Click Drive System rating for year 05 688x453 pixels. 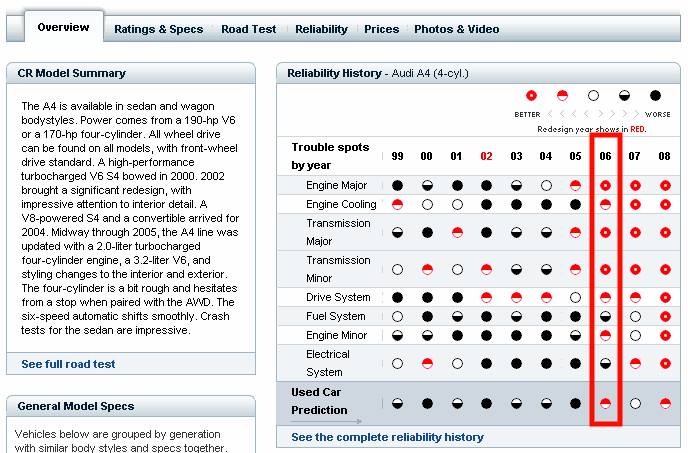click(575, 298)
